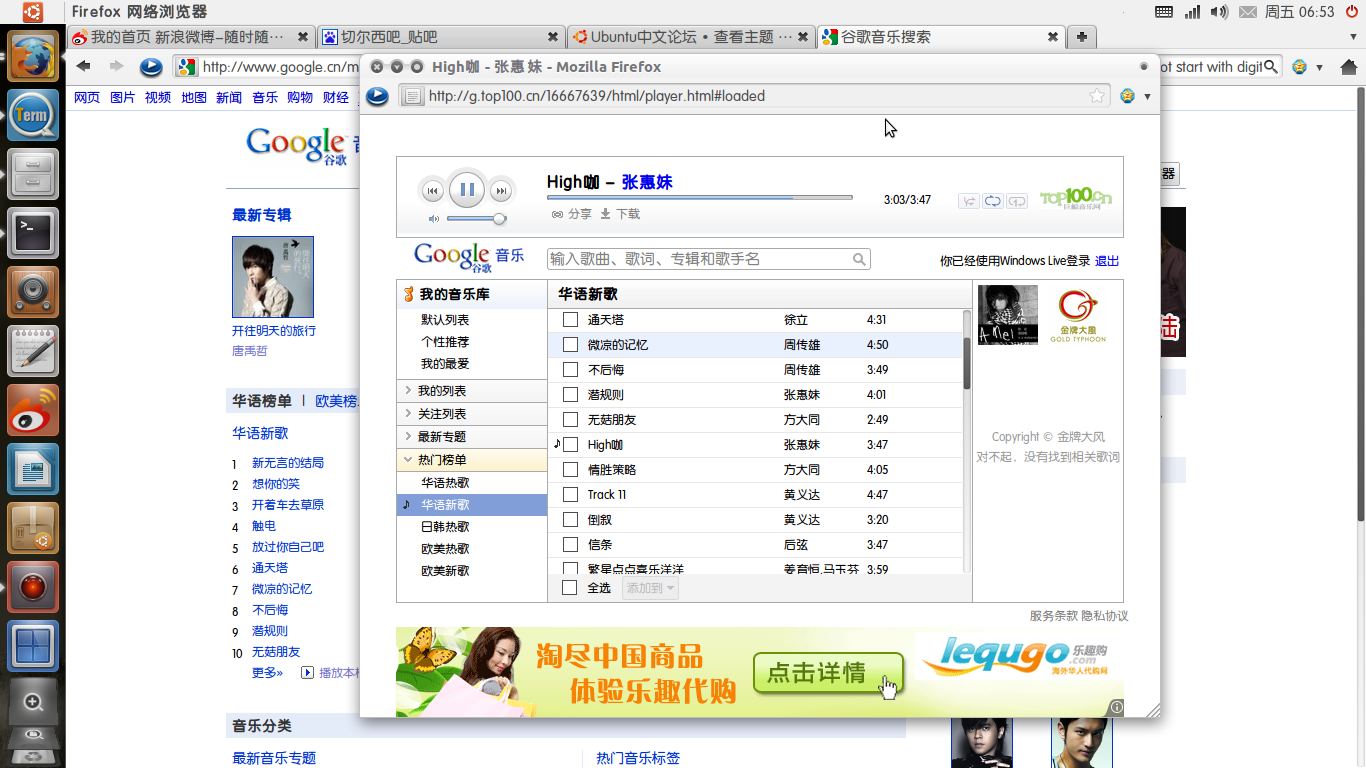Check the box for 潜规则
The width and height of the screenshot is (1366, 768).
pos(570,395)
